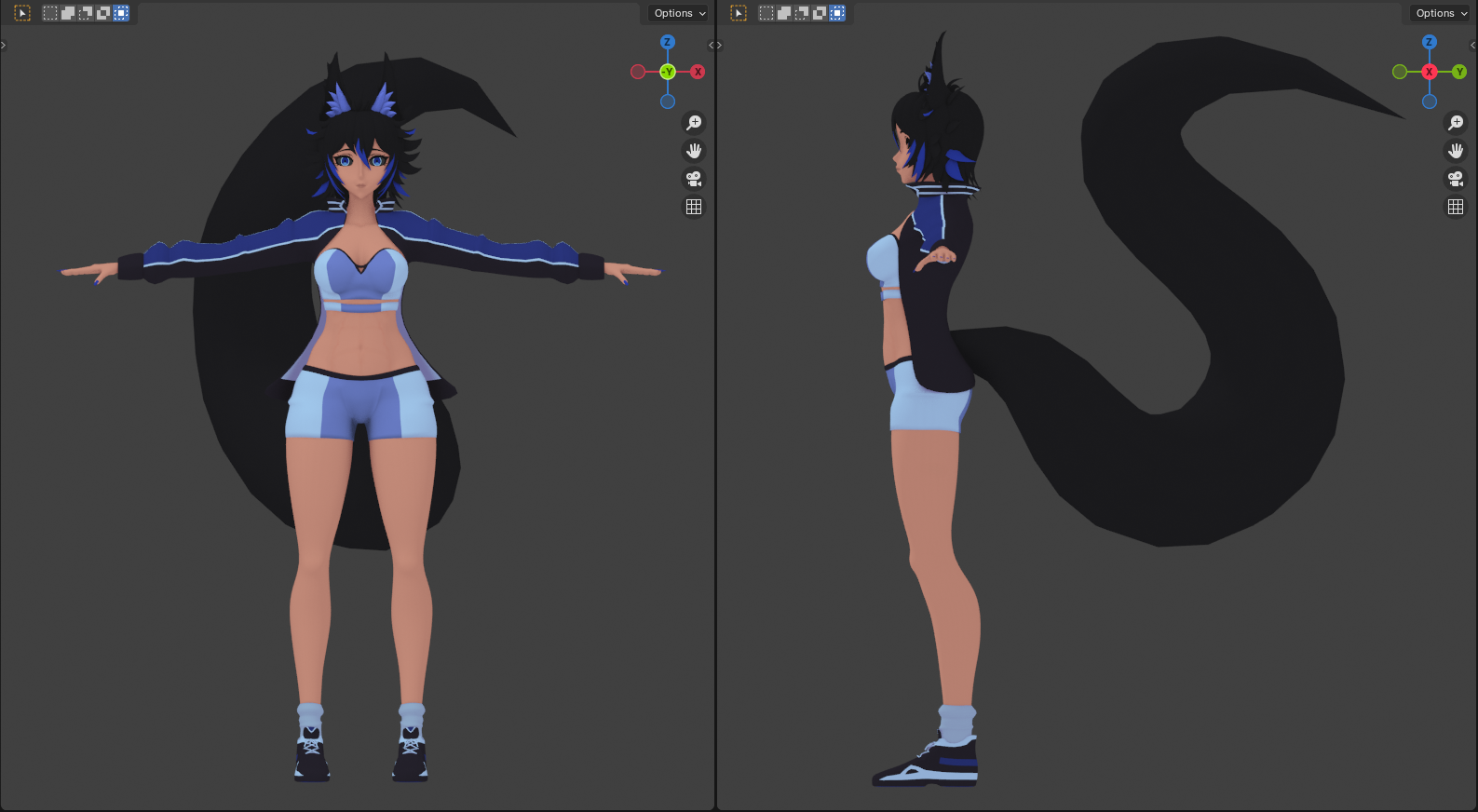The width and height of the screenshot is (1478, 812).
Task: Expand left viewport toolbar with edge arrow
Action: (4, 45)
